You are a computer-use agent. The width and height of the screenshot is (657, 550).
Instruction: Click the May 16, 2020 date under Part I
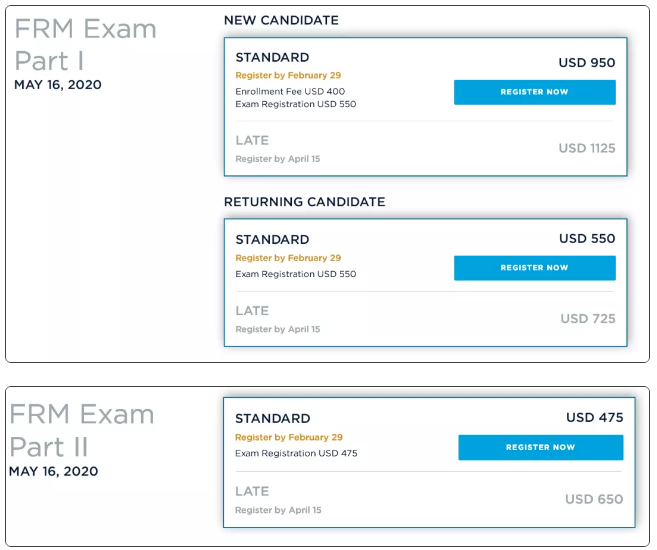click(x=57, y=85)
